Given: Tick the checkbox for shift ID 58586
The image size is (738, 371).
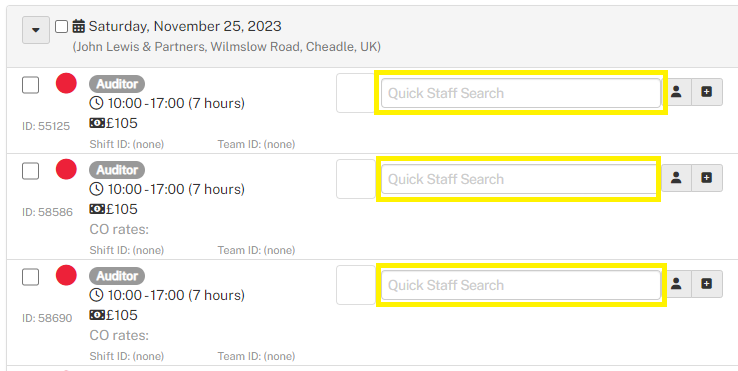Looking at the screenshot, I should tap(31, 171).
